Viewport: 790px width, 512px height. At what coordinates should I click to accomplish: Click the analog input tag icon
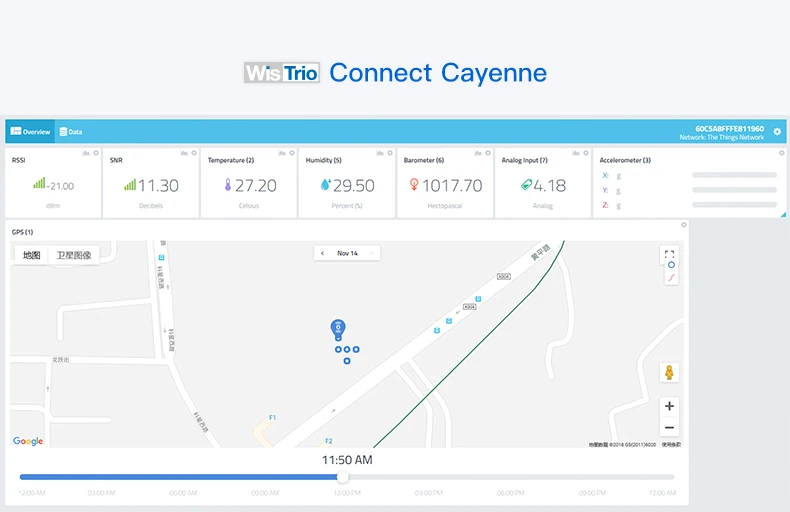click(x=526, y=185)
